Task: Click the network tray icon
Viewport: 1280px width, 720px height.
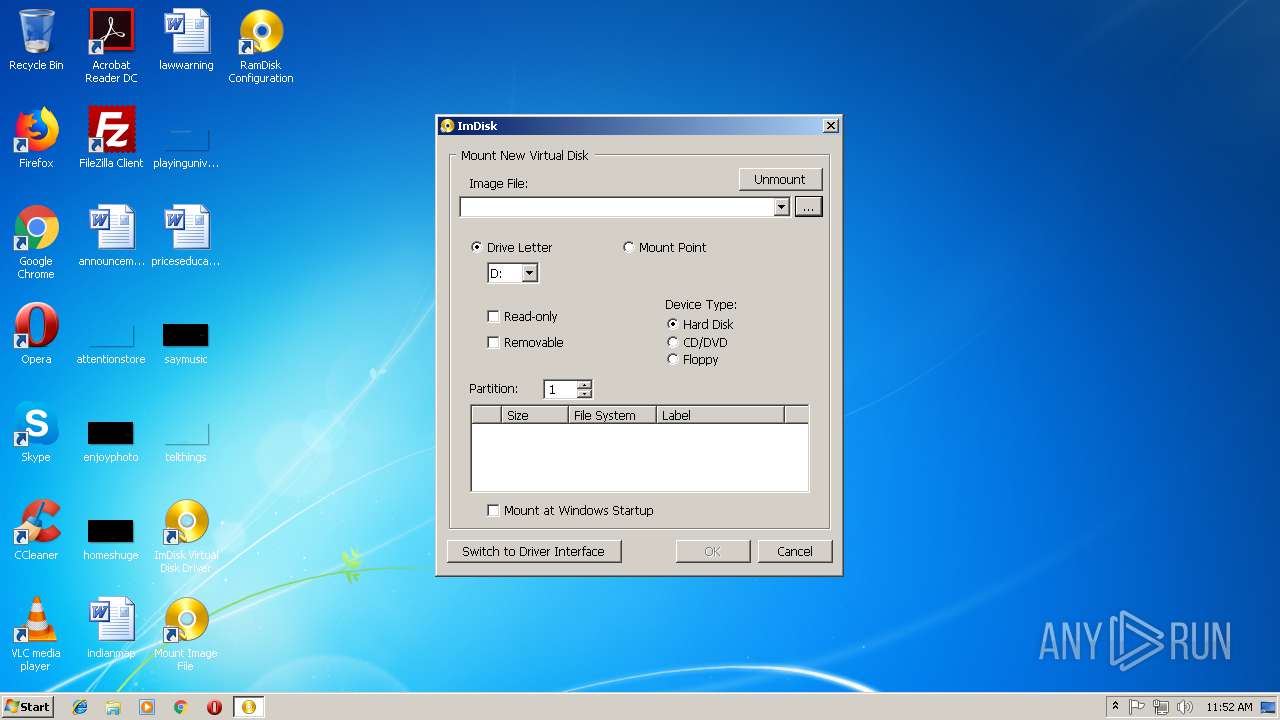Action: pyautogui.click(x=1161, y=707)
